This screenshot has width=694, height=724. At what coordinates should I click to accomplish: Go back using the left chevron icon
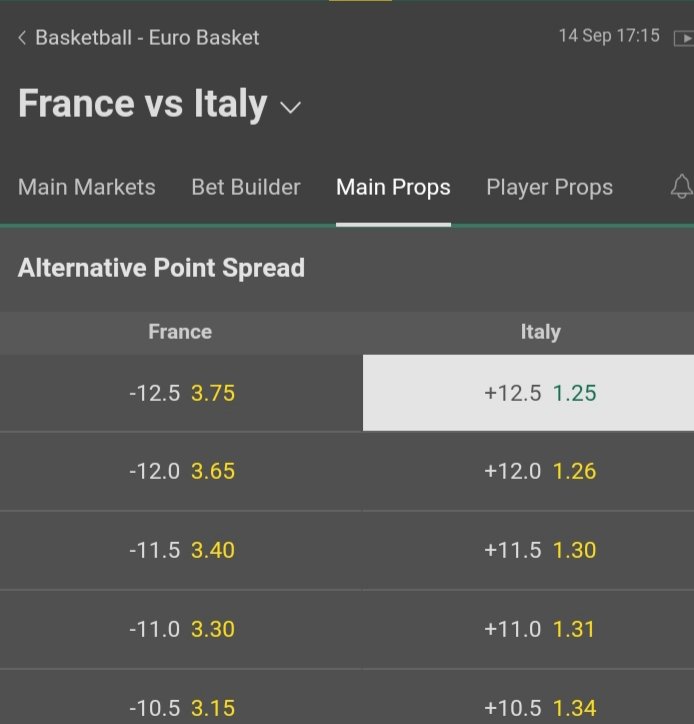(22, 37)
